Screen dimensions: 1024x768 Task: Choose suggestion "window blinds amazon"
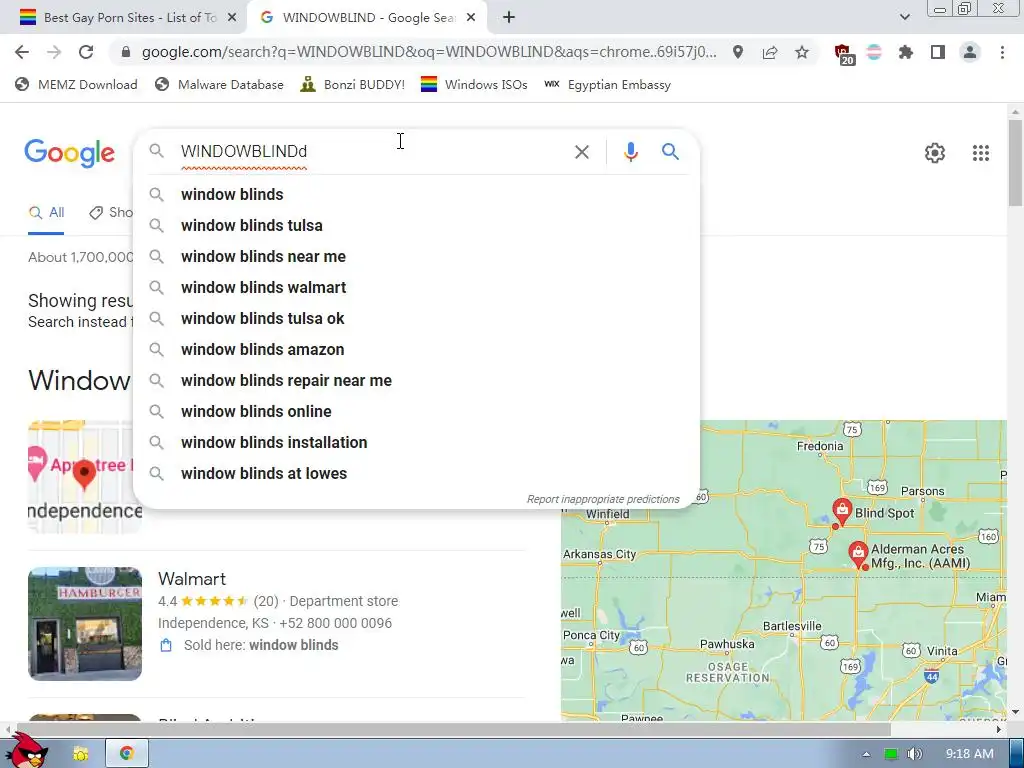416,349
